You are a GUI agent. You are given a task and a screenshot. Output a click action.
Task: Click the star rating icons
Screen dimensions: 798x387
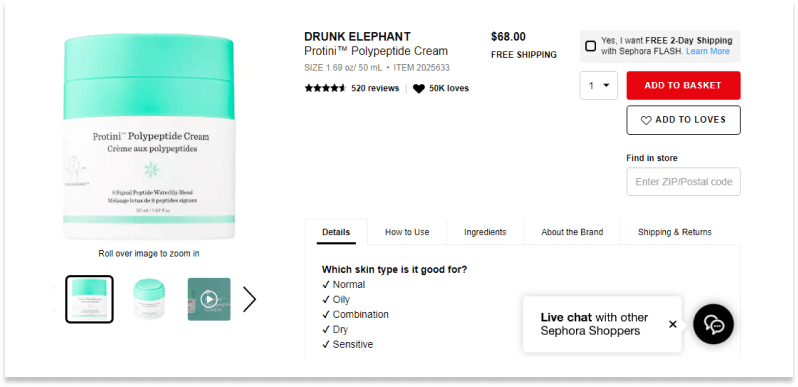coord(325,88)
